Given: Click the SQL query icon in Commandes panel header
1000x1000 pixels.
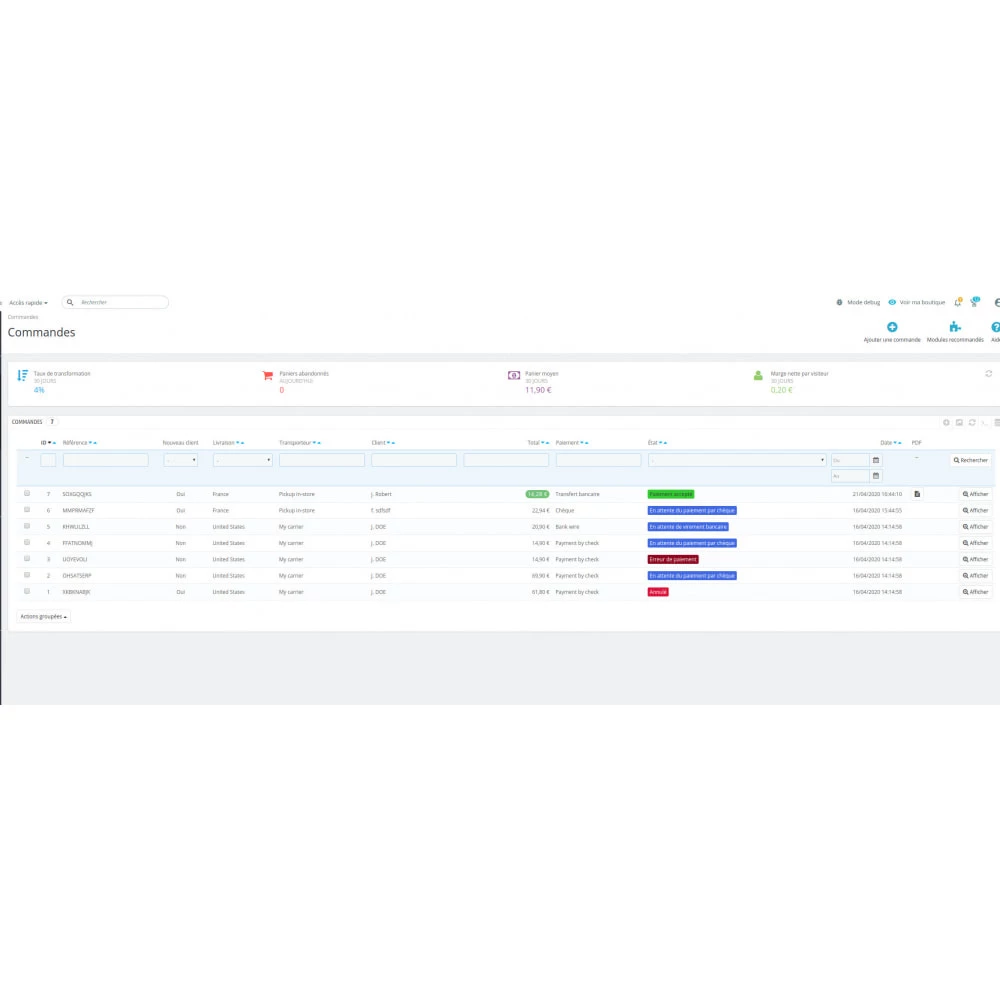Looking at the screenshot, I should 985,422.
